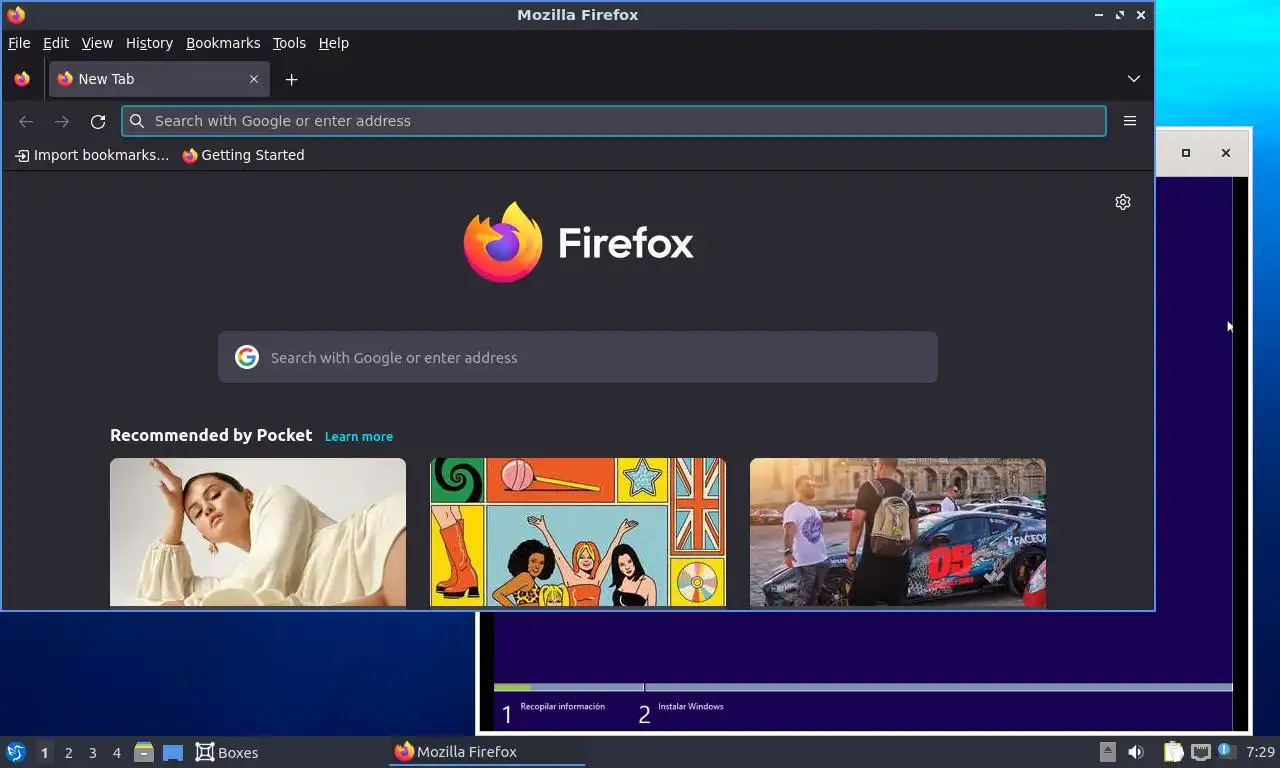The height and width of the screenshot is (768, 1280).
Task: Open the Tools menu
Action: point(289,43)
